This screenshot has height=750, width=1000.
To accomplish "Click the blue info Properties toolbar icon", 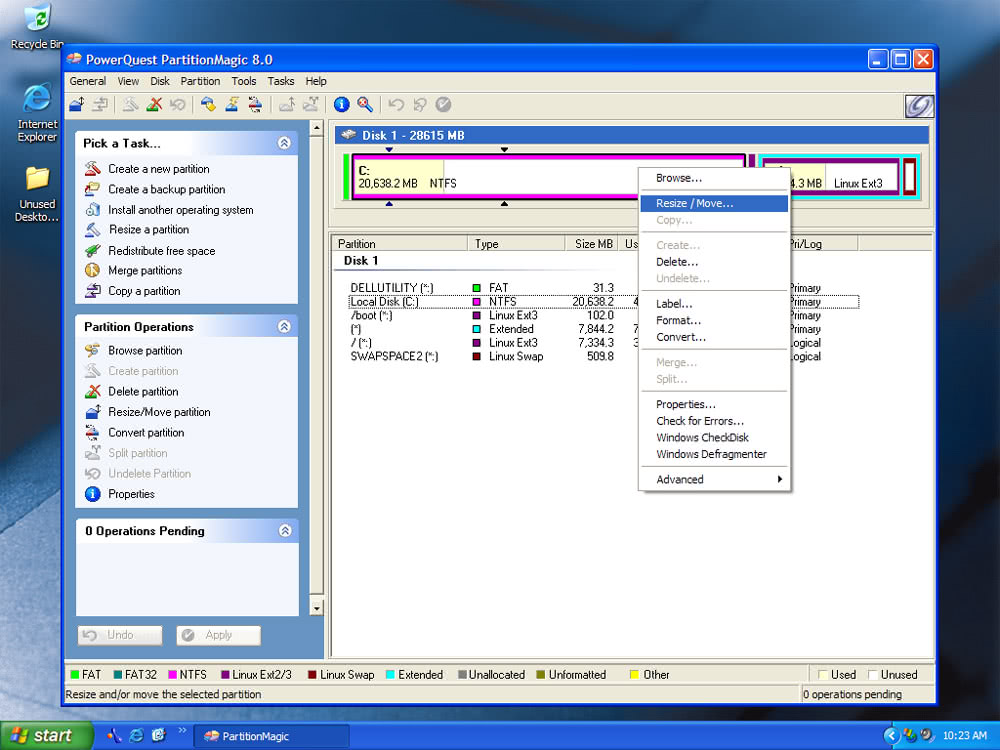I will [x=342, y=104].
